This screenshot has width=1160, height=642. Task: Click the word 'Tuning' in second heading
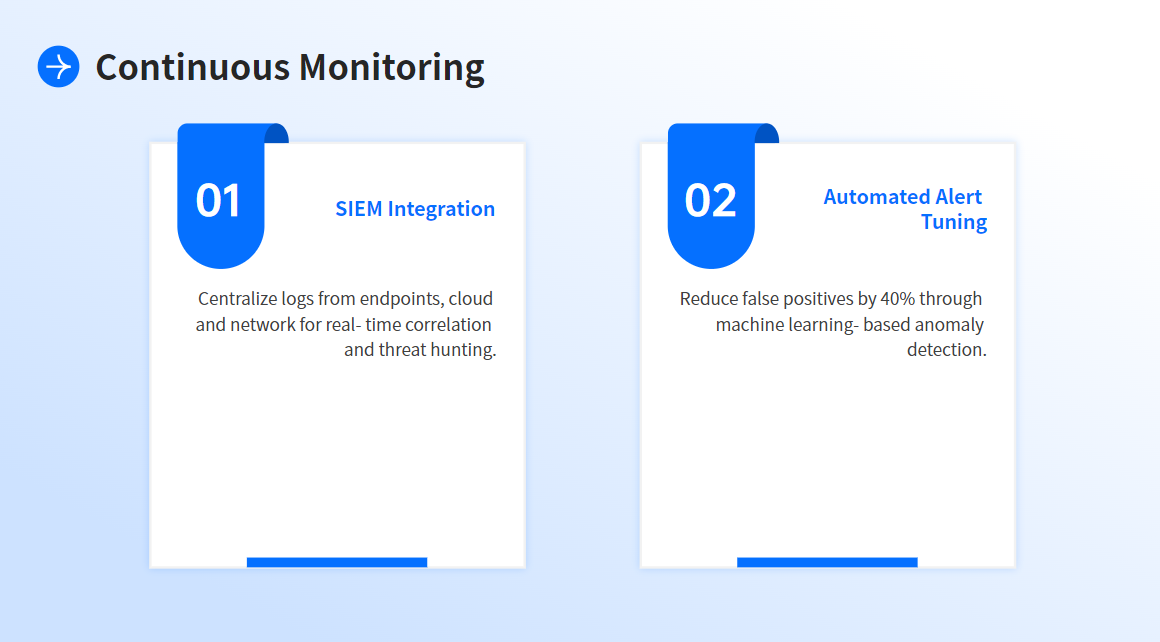[x=953, y=222]
